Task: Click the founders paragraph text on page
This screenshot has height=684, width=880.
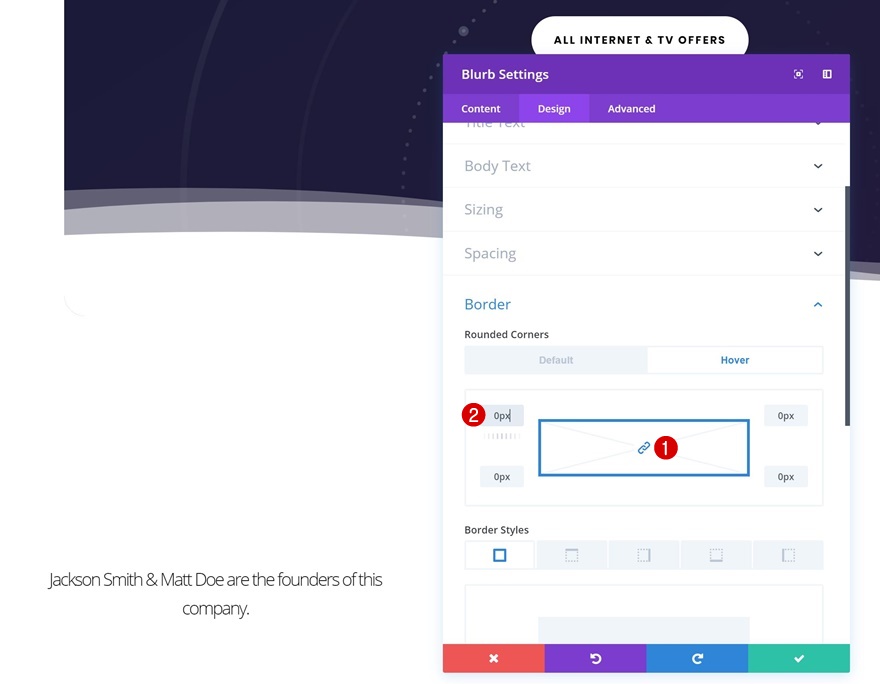Action: pyautogui.click(x=216, y=594)
